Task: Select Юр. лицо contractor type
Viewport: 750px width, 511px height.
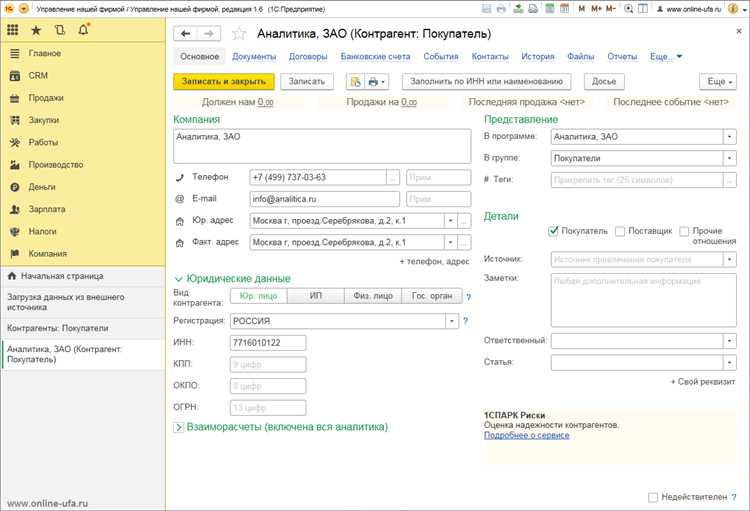Action: pyautogui.click(x=258, y=296)
